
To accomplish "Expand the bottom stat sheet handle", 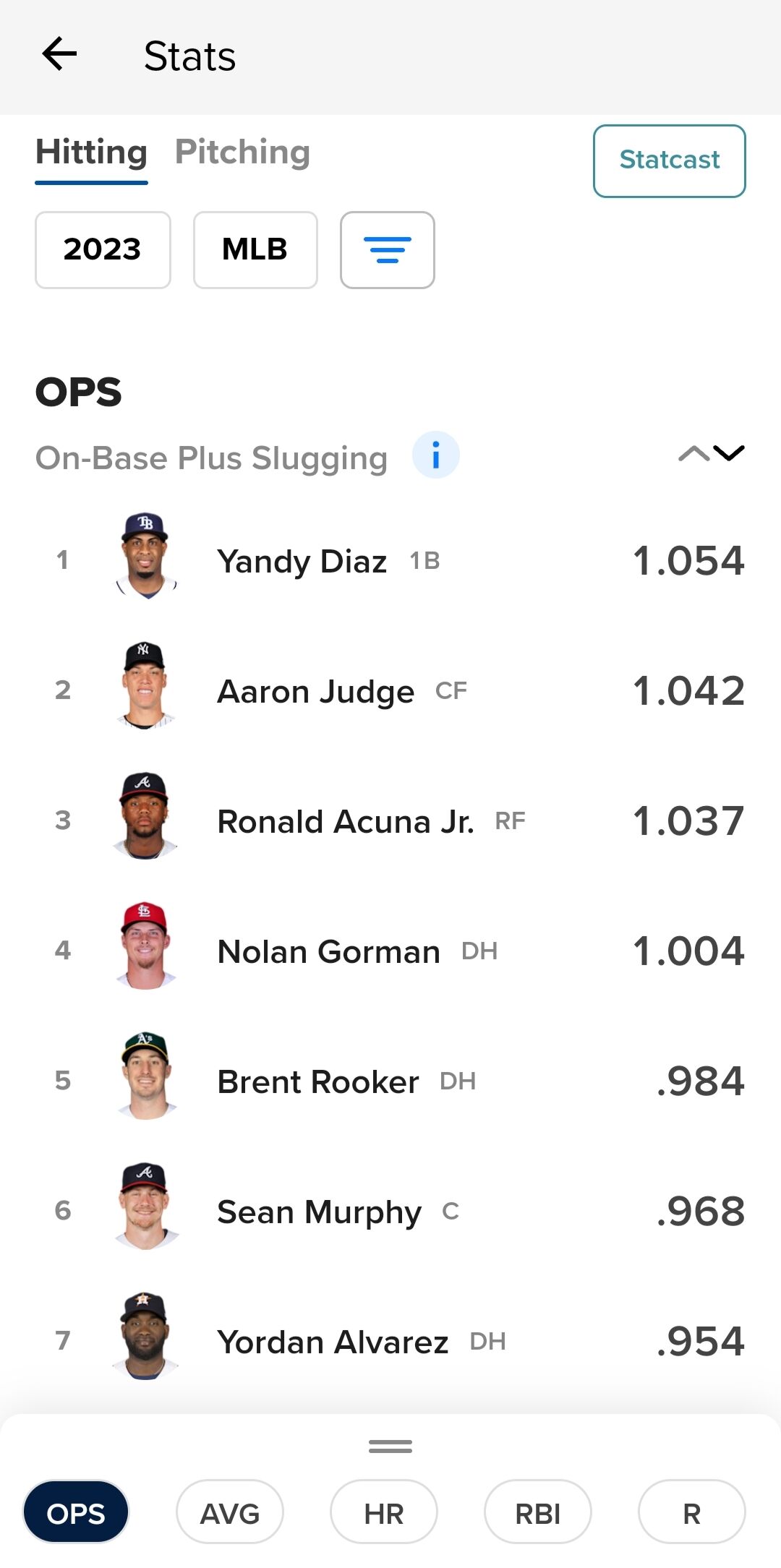I will tap(390, 1447).
